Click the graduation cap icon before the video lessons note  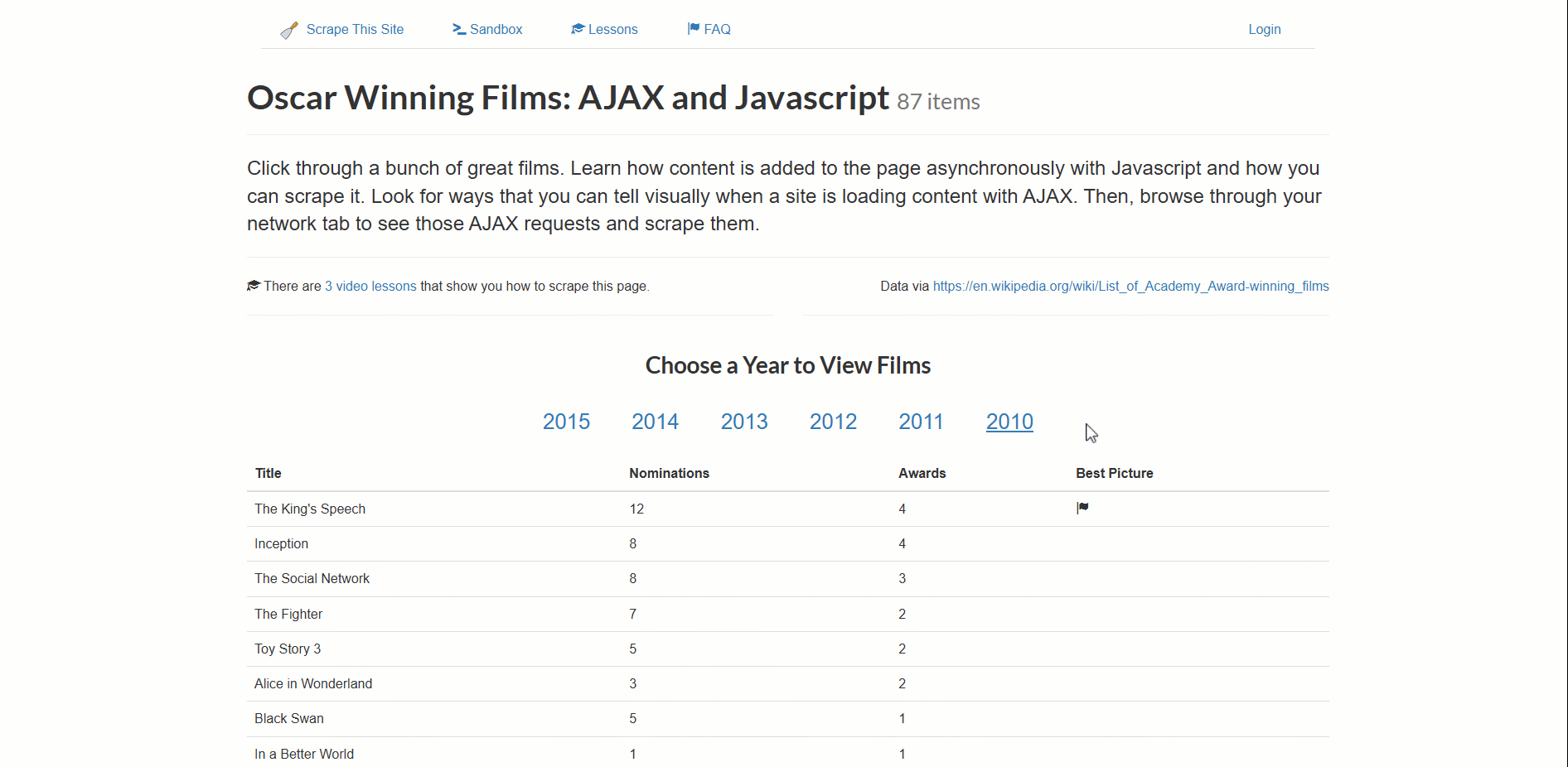coord(254,285)
